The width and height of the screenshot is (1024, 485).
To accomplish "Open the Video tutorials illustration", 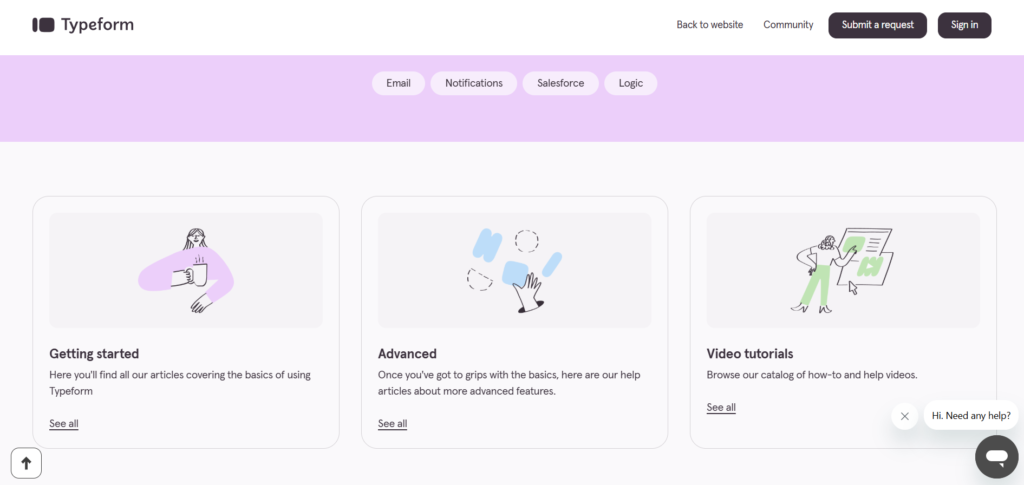I will click(843, 270).
